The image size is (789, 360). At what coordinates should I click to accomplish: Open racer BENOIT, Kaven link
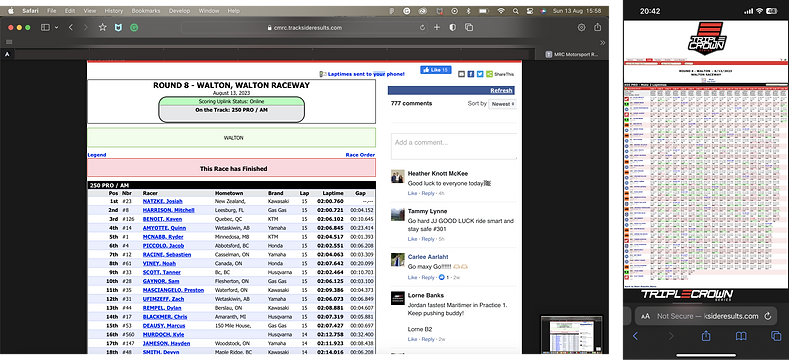coord(162,219)
